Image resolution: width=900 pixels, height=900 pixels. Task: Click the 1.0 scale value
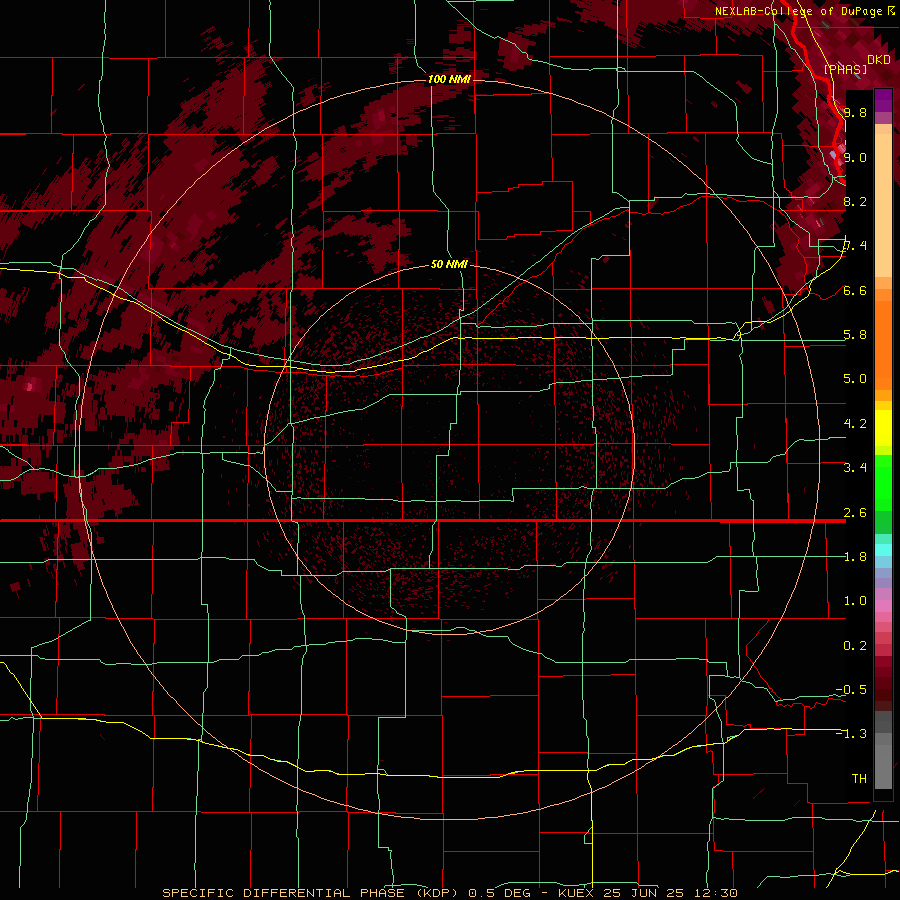[x=855, y=601]
